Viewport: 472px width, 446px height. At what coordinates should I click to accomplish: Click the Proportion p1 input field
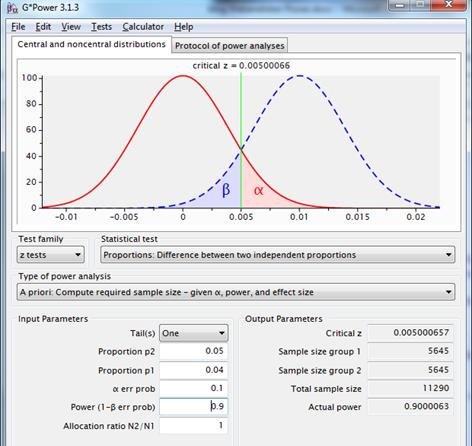click(x=194, y=370)
